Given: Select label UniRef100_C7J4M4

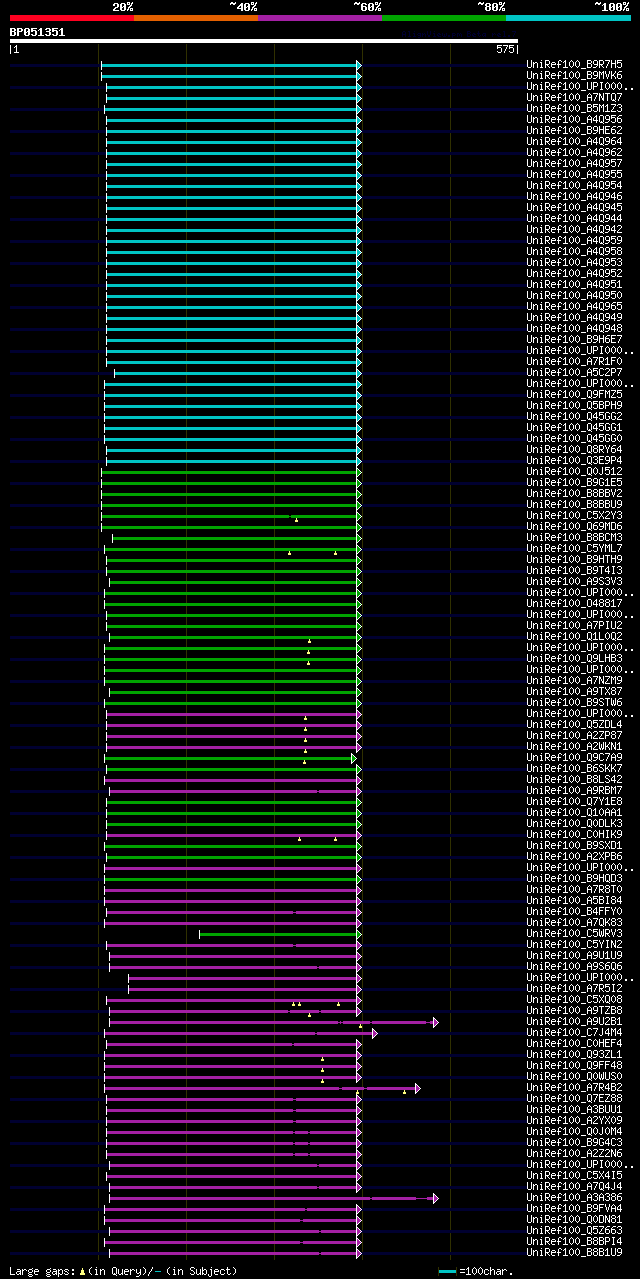Looking at the screenshot, I should pos(573,1033).
